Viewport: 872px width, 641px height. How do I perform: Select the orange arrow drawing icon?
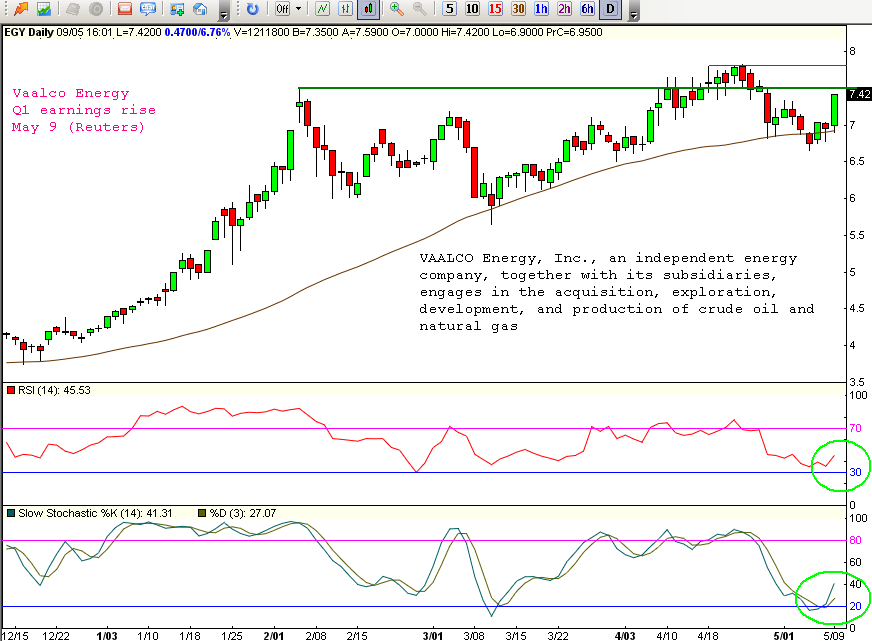click(22, 10)
